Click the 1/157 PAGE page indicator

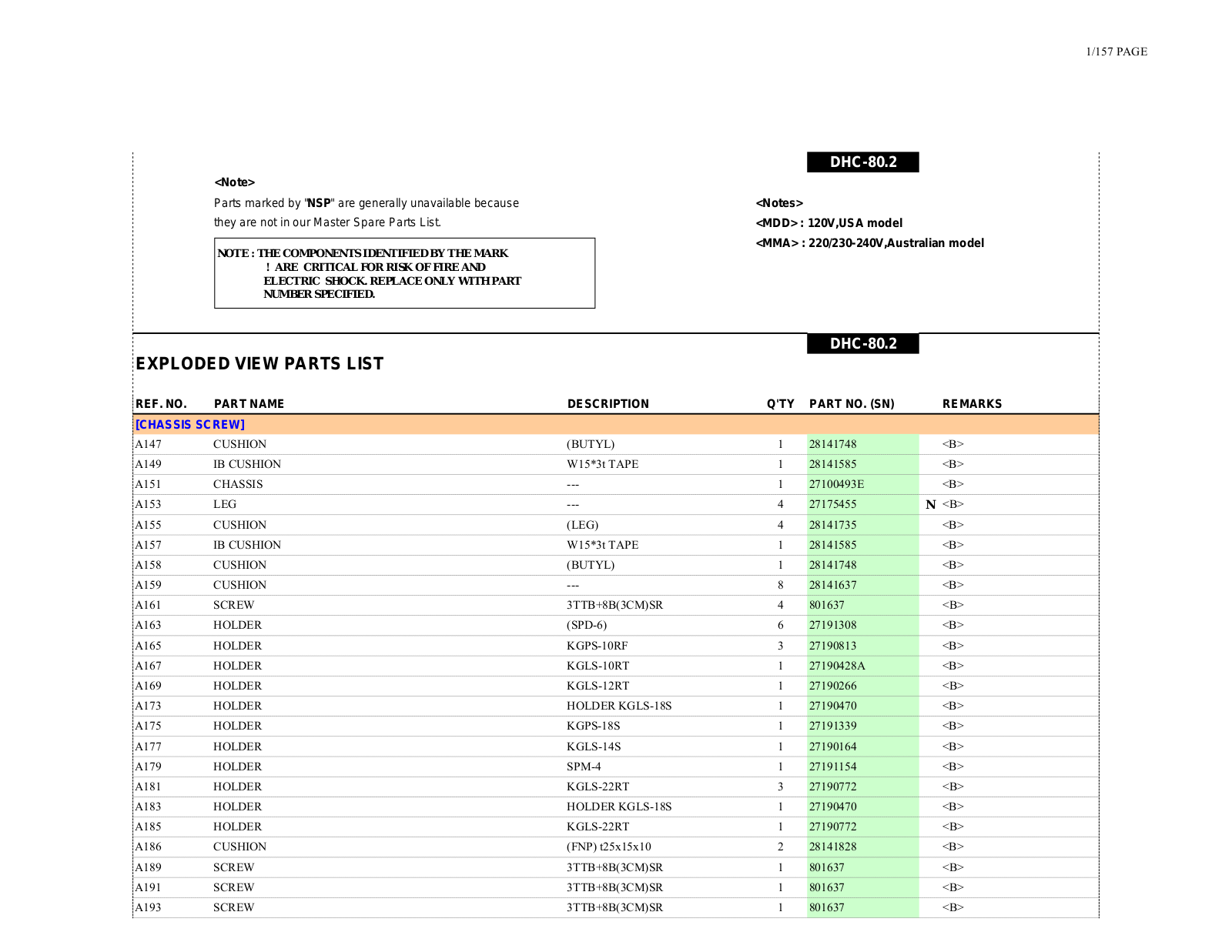point(1116,52)
